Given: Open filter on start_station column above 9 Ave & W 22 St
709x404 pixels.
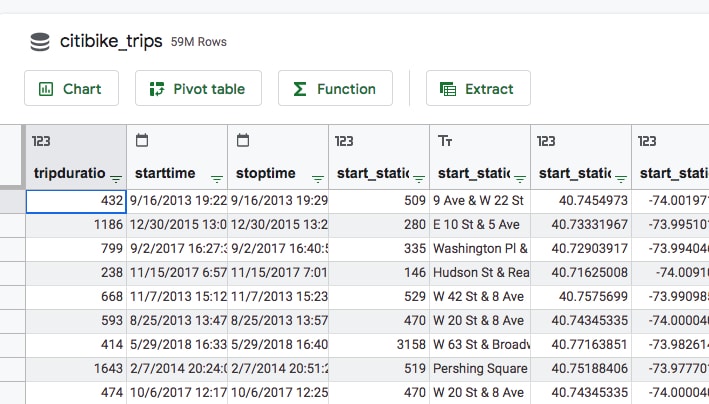Looking at the screenshot, I should click(x=520, y=179).
